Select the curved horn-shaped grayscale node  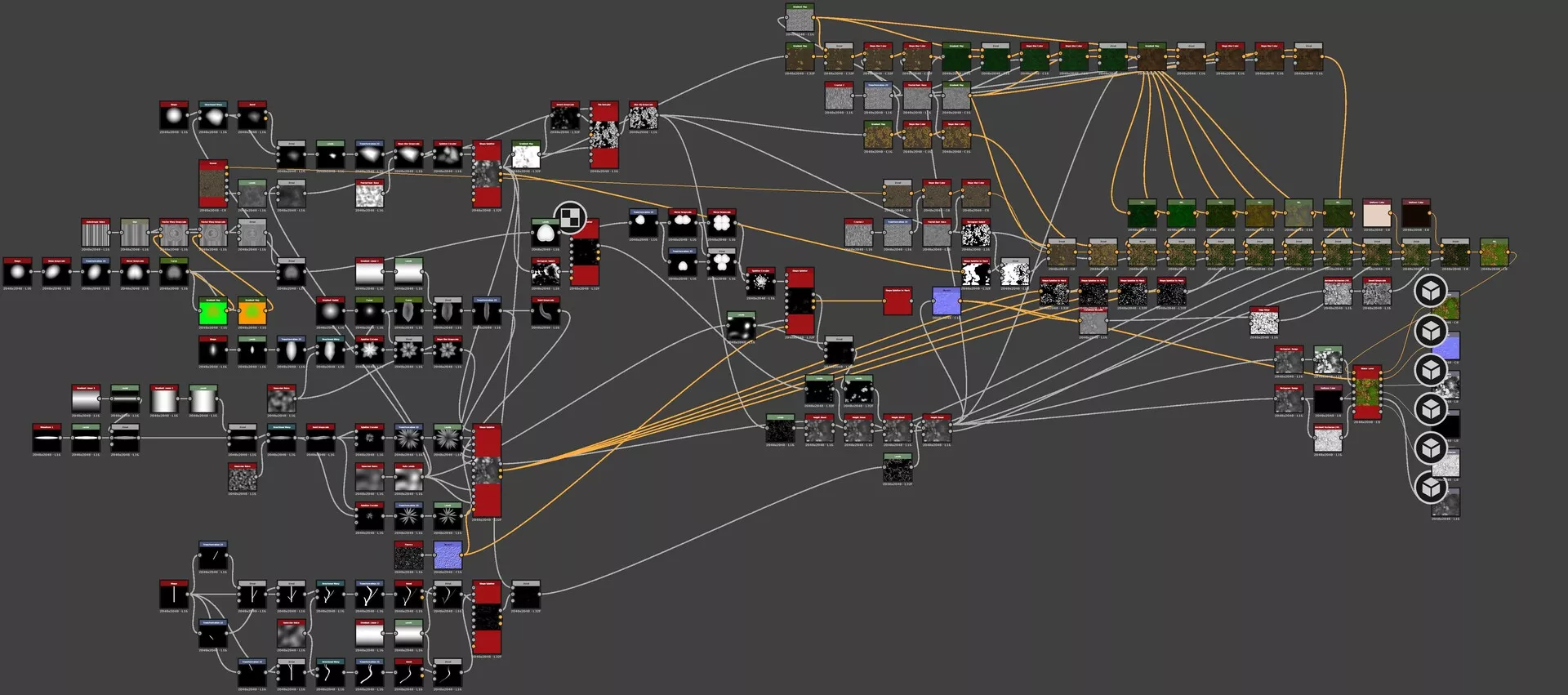(x=545, y=312)
